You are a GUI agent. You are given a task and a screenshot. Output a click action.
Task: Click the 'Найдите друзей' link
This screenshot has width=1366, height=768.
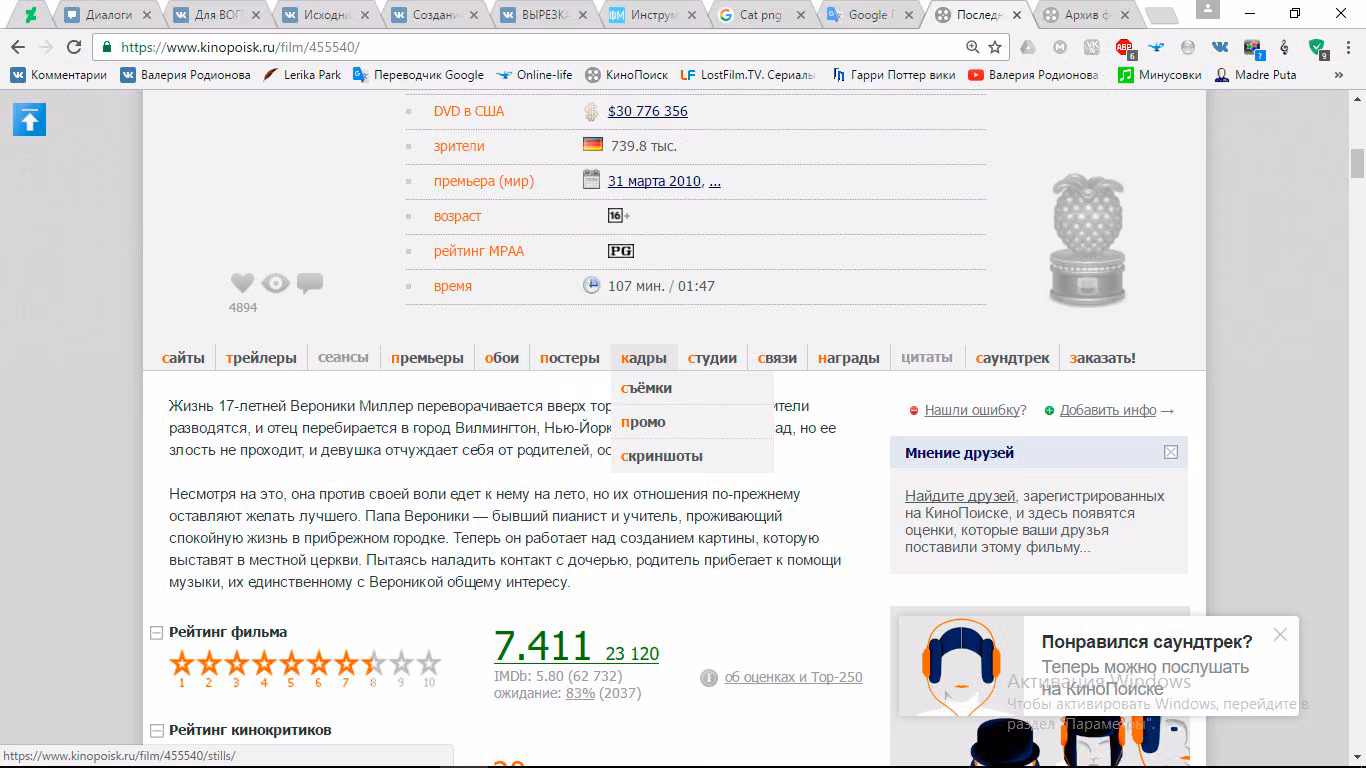(x=960, y=496)
